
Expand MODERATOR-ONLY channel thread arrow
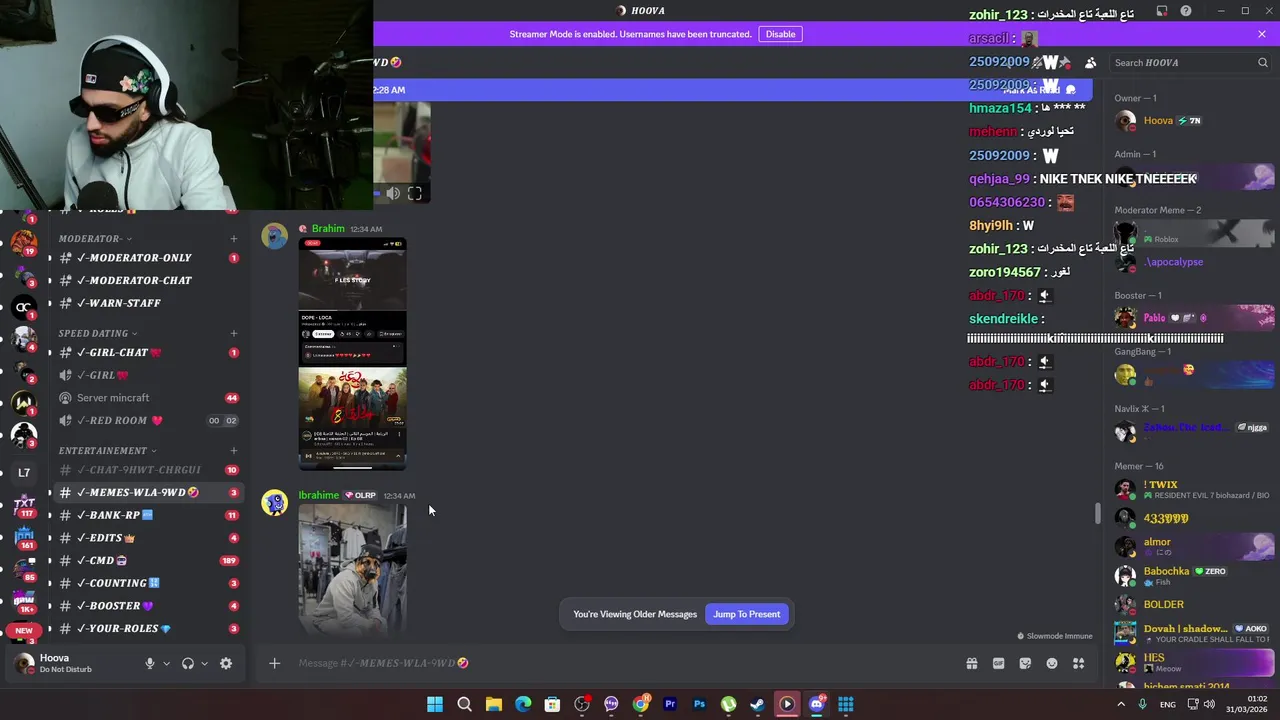pyautogui.click(x=49, y=258)
